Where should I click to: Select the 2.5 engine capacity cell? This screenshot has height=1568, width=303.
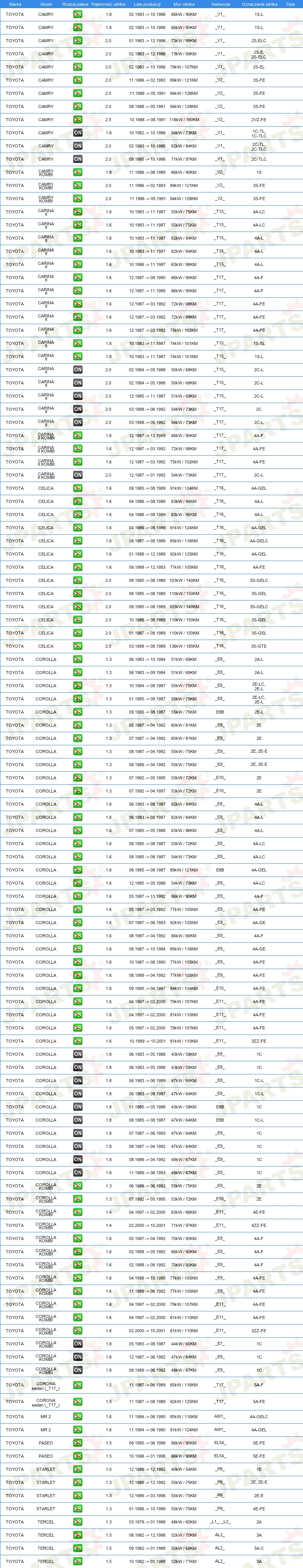[x=108, y=120]
